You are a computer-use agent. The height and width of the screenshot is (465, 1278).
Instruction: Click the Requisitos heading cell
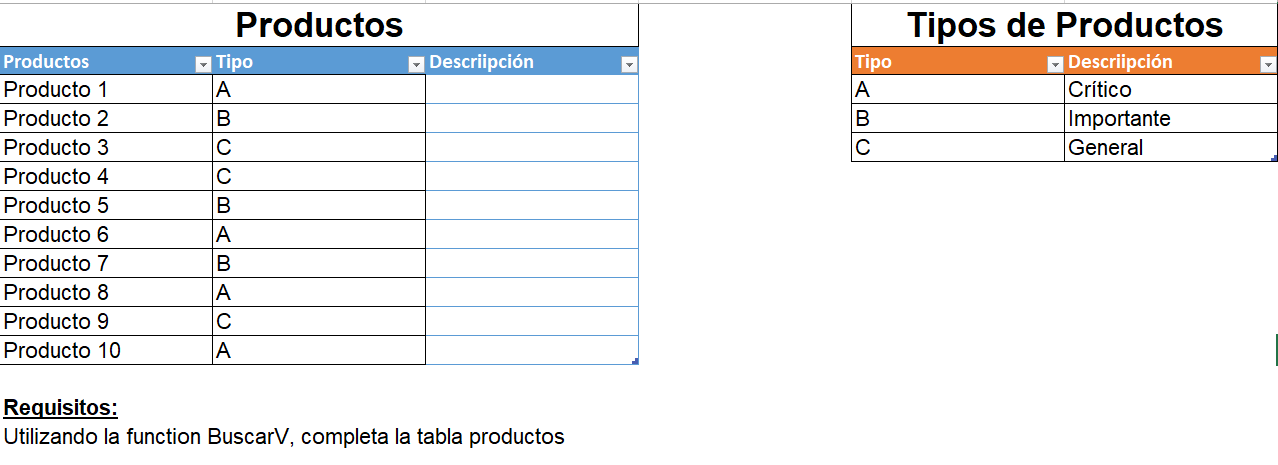tap(61, 408)
